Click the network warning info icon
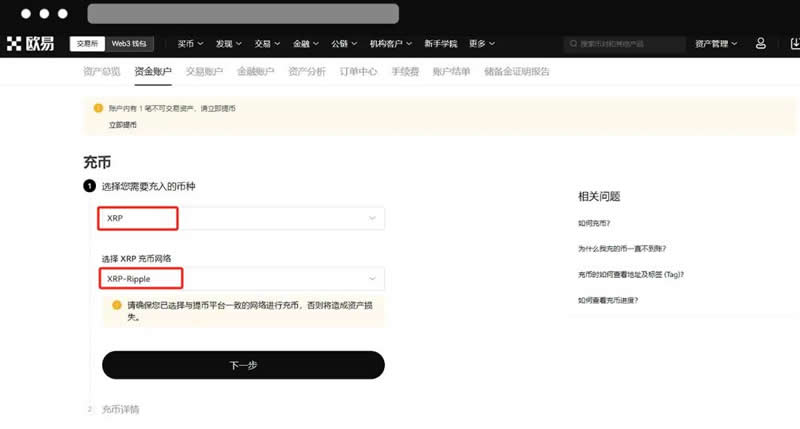Screen dimensions: 800x429 117,305
